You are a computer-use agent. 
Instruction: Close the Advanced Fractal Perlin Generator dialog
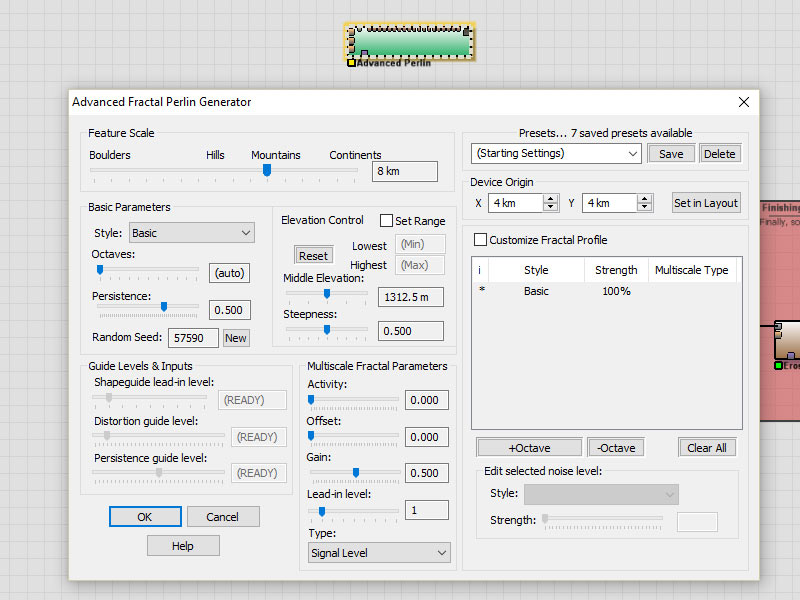coord(743,102)
